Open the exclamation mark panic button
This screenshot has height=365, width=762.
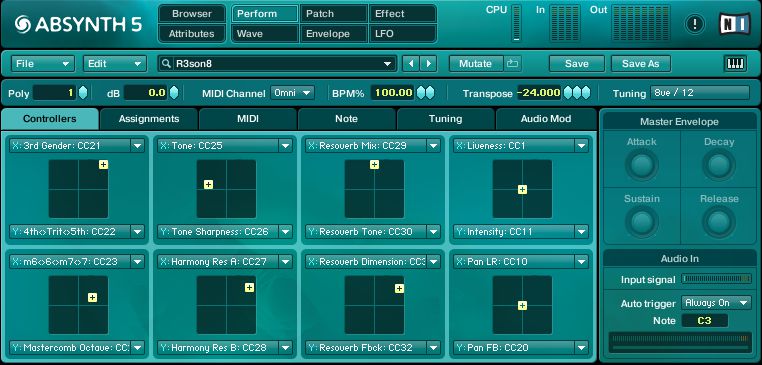click(694, 24)
